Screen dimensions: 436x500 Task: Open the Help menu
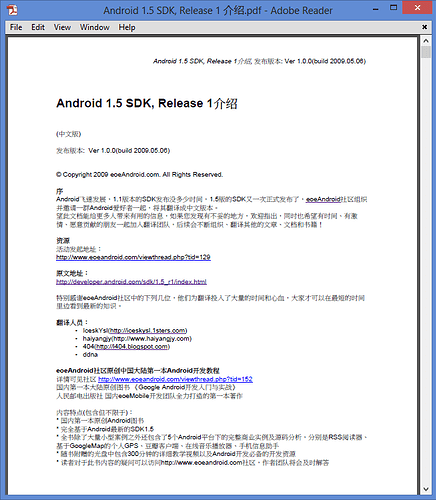pos(127,27)
